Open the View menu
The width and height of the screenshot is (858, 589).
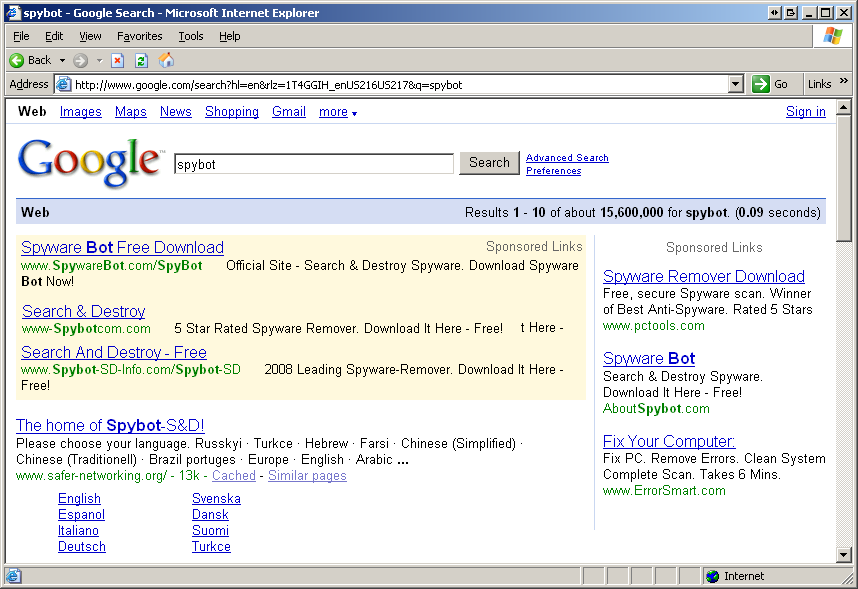coord(90,36)
